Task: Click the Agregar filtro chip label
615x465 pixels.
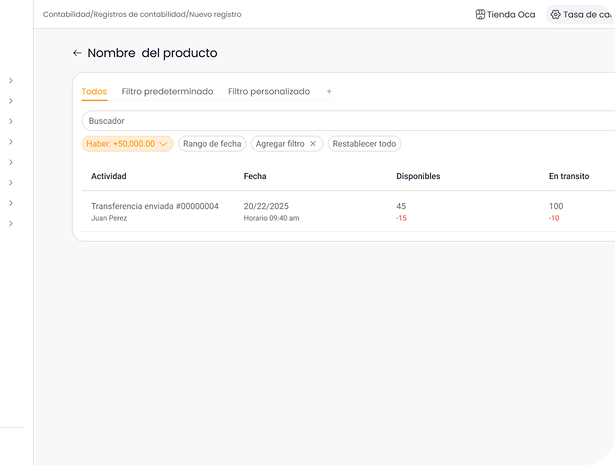Action: pos(279,144)
